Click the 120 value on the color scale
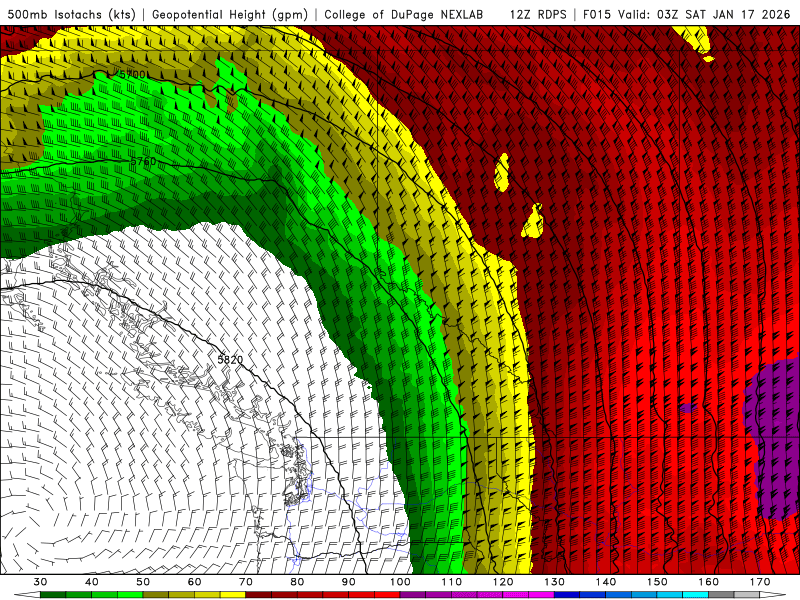This screenshot has width=800, height=600. click(x=503, y=582)
